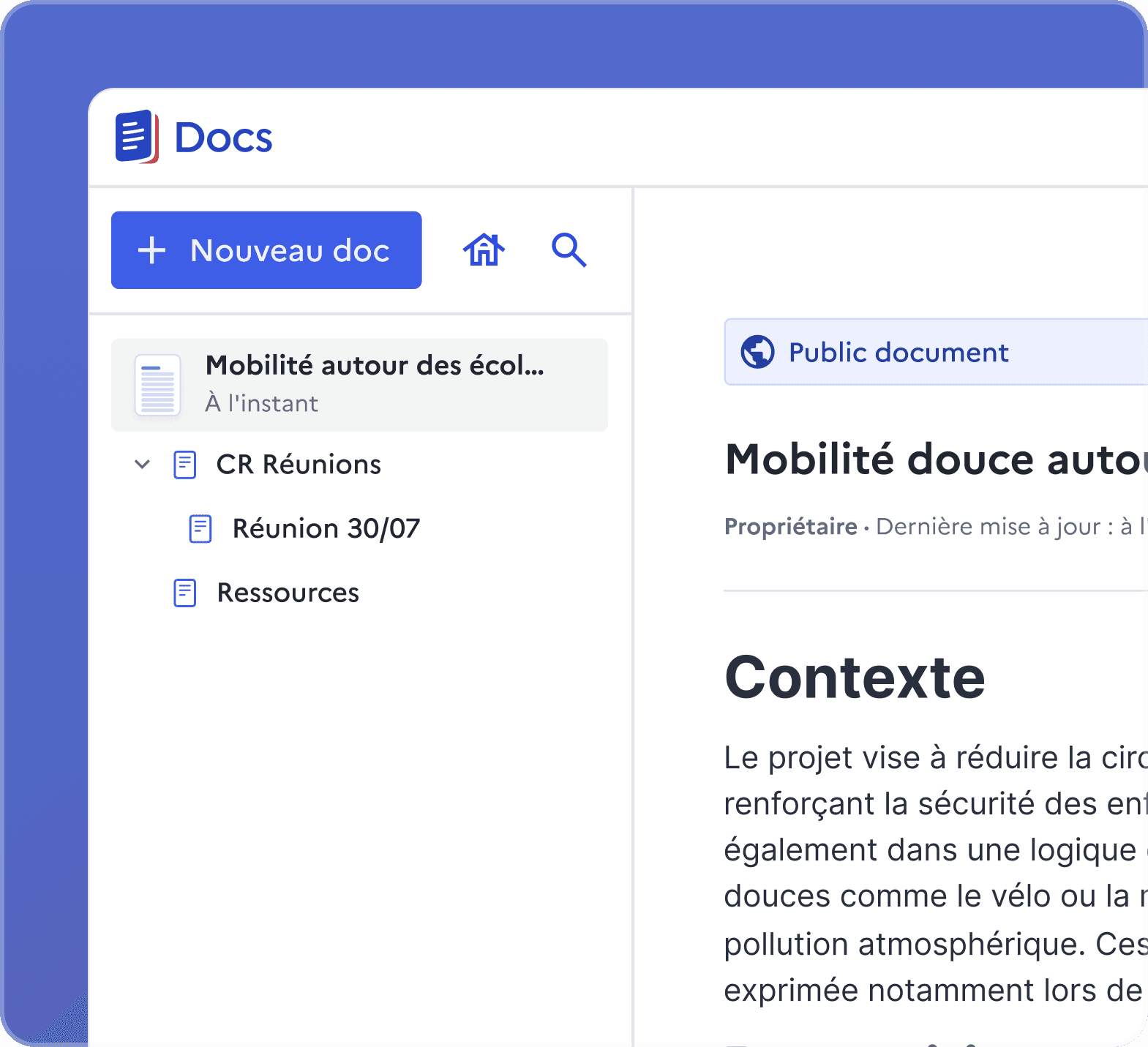Click the page icon beside Ressources
Screen dimensions: 1148x1047
coord(184,593)
